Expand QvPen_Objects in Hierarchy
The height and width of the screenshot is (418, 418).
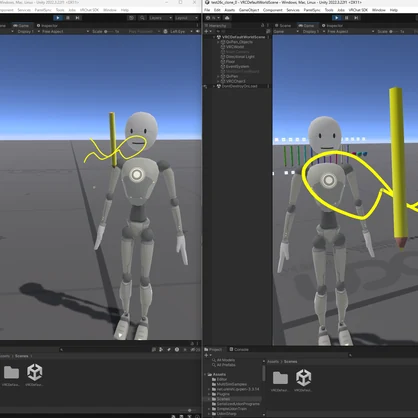[218, 42]
